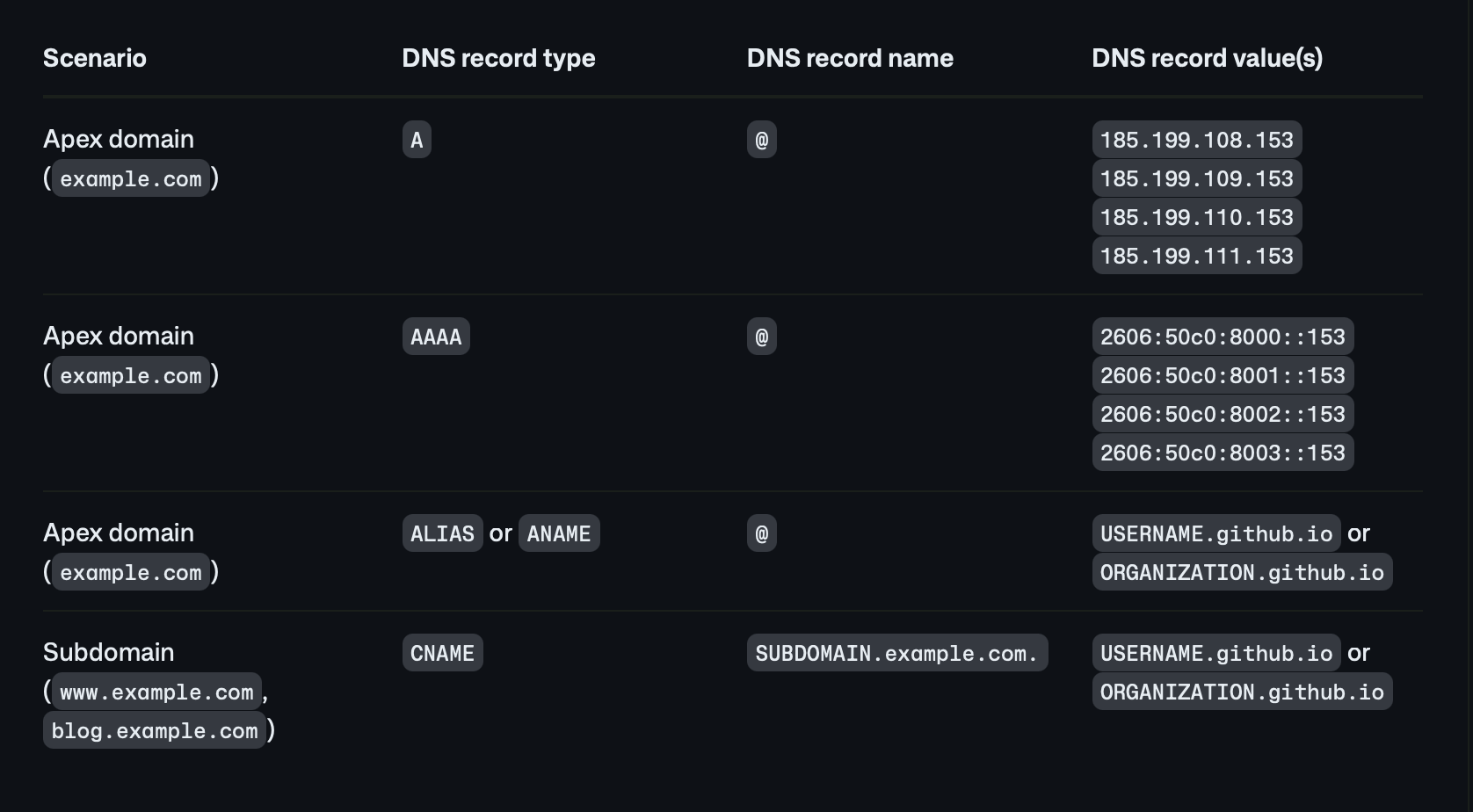Select example.com code in the ALIAS row
Screen dimensions: 1473x812
pyautogui.click(x=131, y=572)
